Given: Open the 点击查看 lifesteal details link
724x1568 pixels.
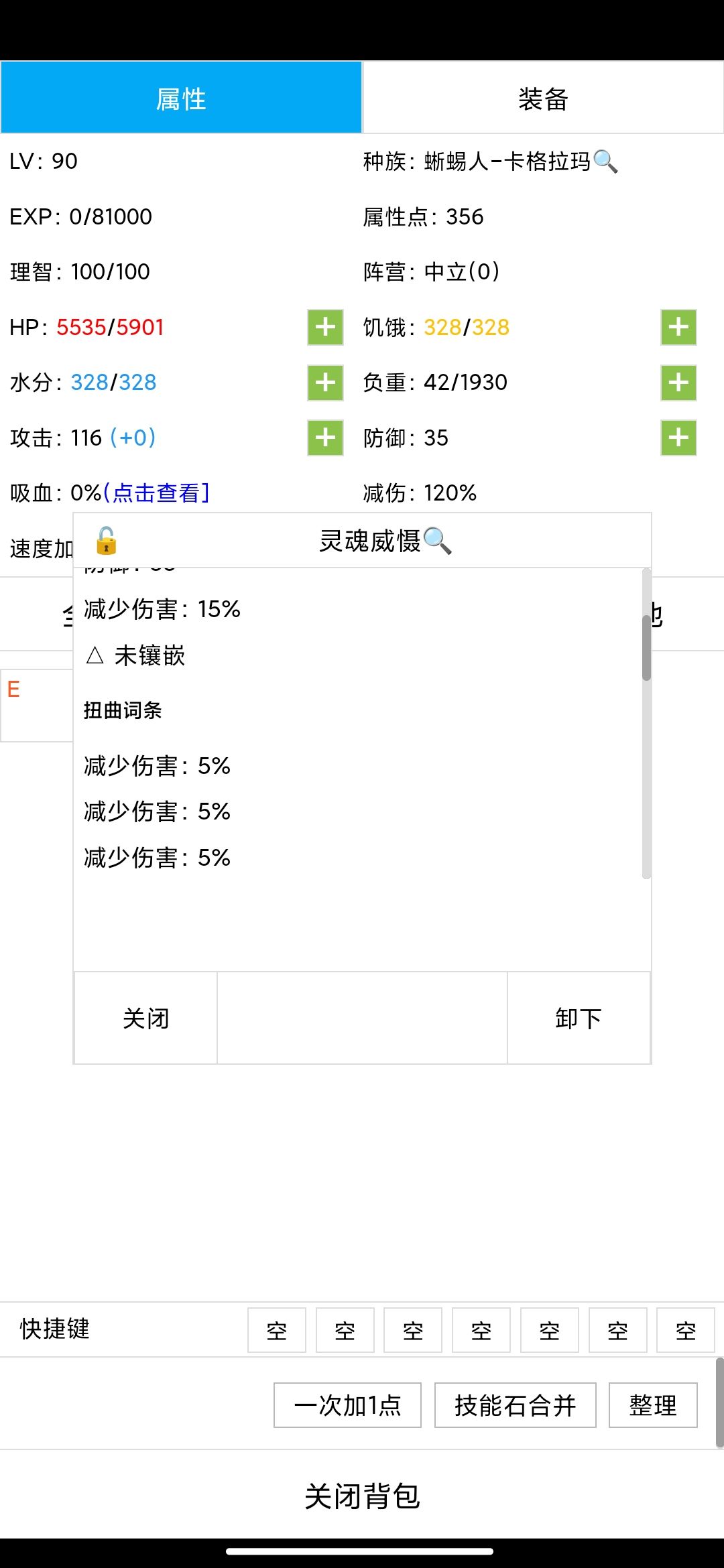Looking at the screenshot, I should [x=157, y=493].
